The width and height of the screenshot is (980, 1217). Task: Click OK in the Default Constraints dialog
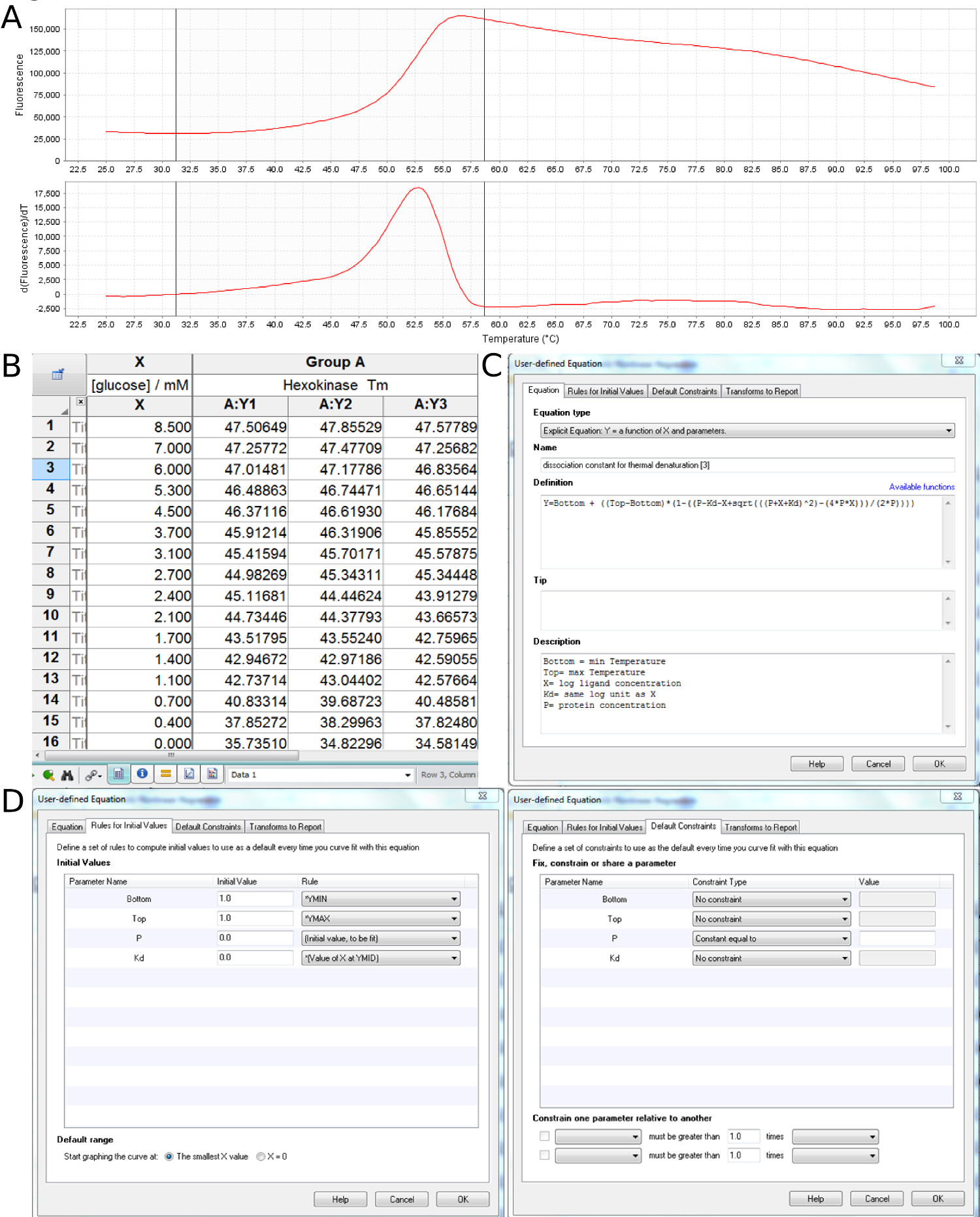click(x=938, y=1199)
